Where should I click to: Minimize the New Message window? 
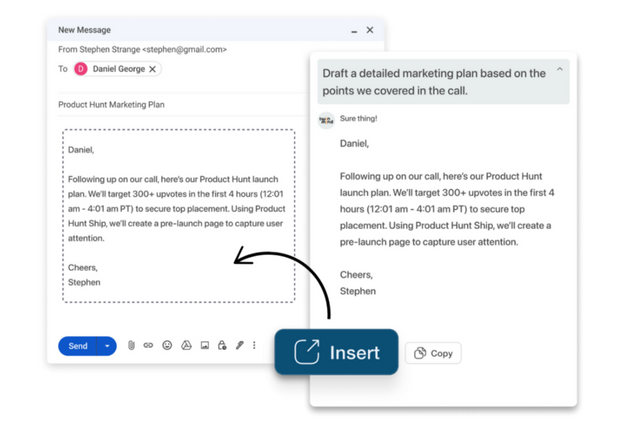click(x=354, y=31)
